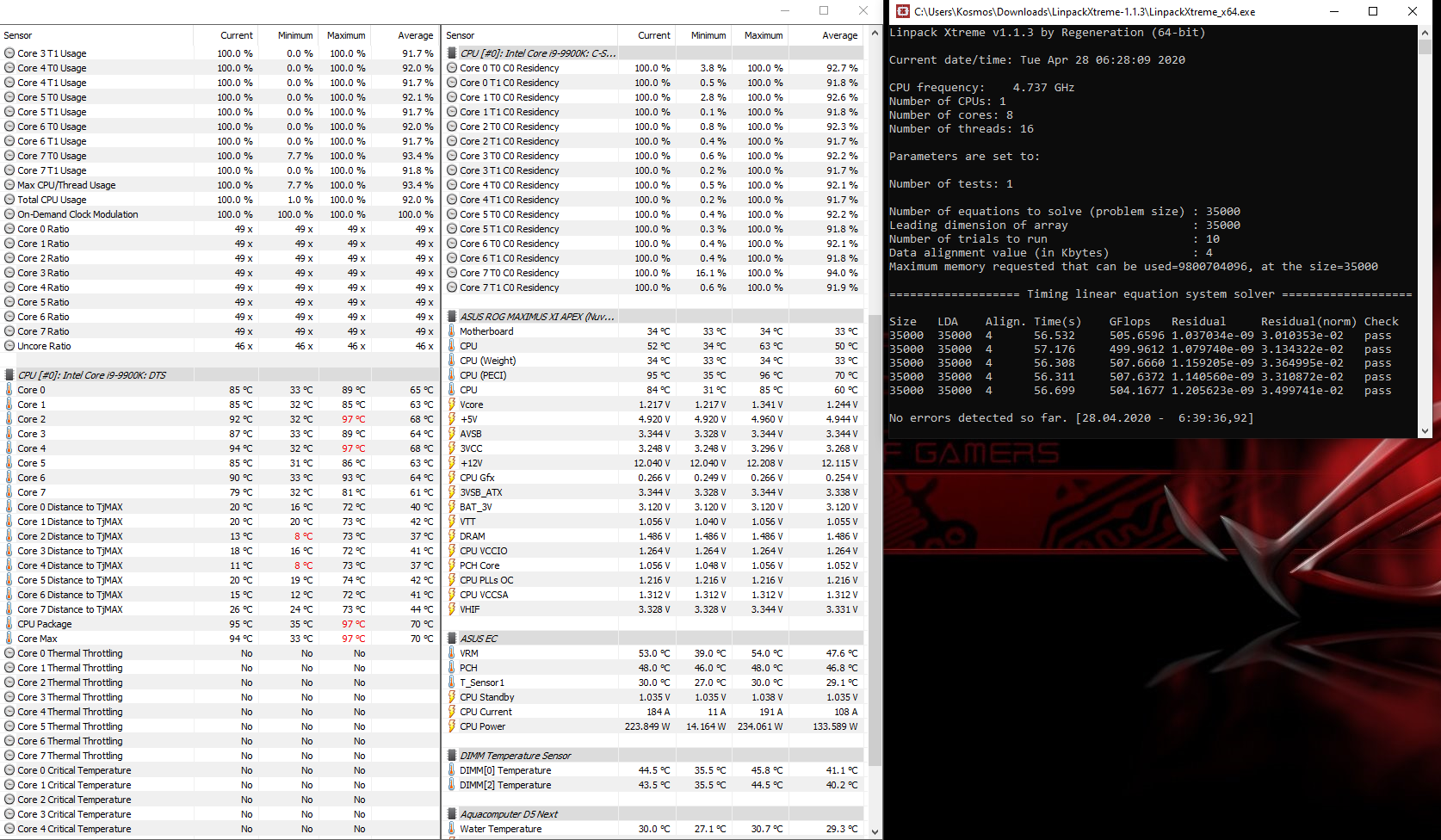Click the Minimum header above C0 Residency values
This screenshot has width=1441, height=840.
[708, 35]
